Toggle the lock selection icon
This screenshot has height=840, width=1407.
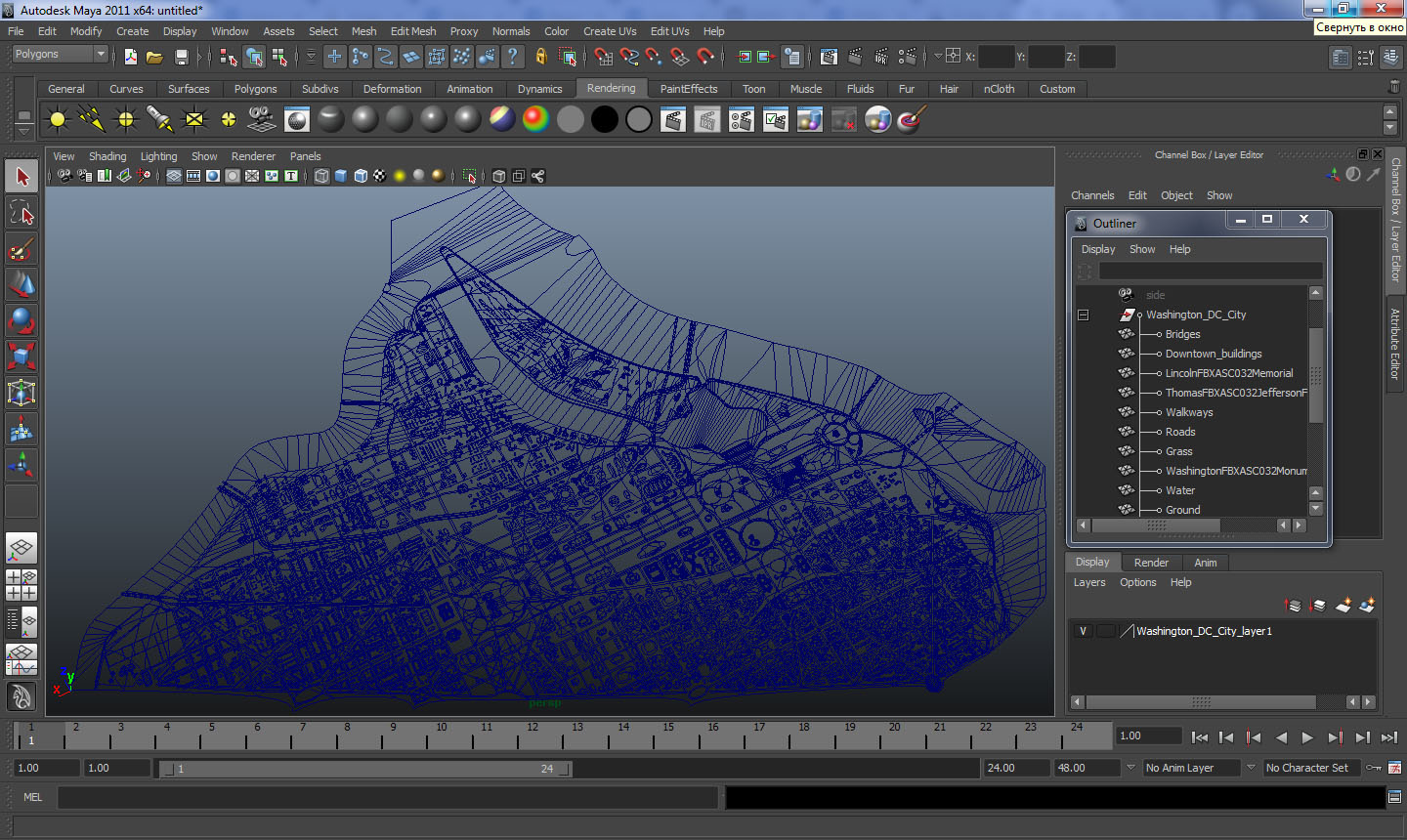(x=540, y=57)
